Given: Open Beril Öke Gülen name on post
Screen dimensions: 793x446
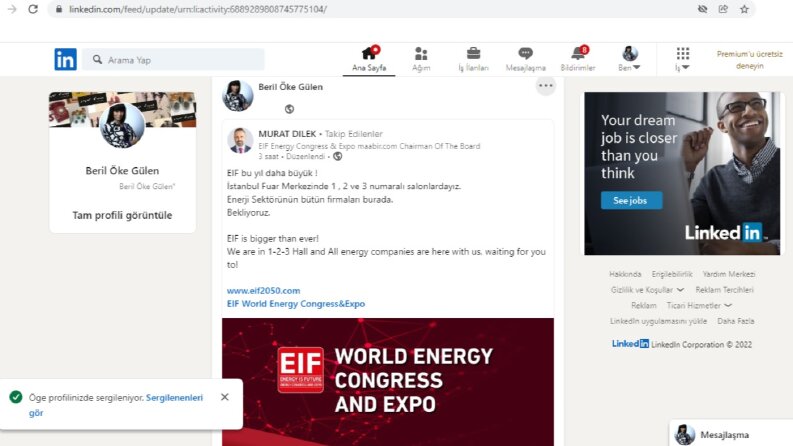Looking at the screenshot, I should (290, 87).
